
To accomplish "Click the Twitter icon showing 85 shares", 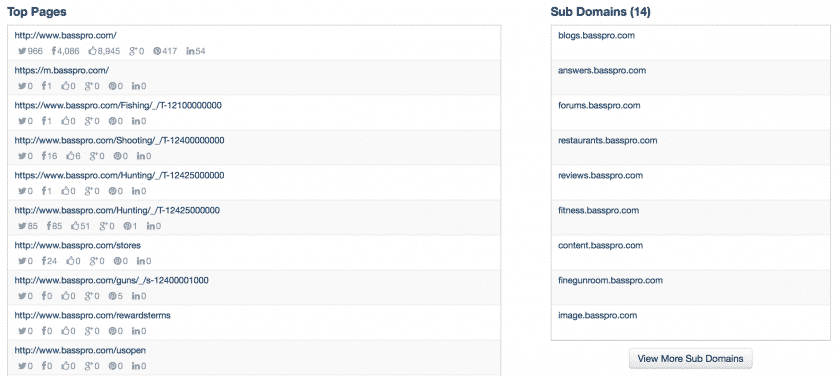I will click(x=22, y=226).
